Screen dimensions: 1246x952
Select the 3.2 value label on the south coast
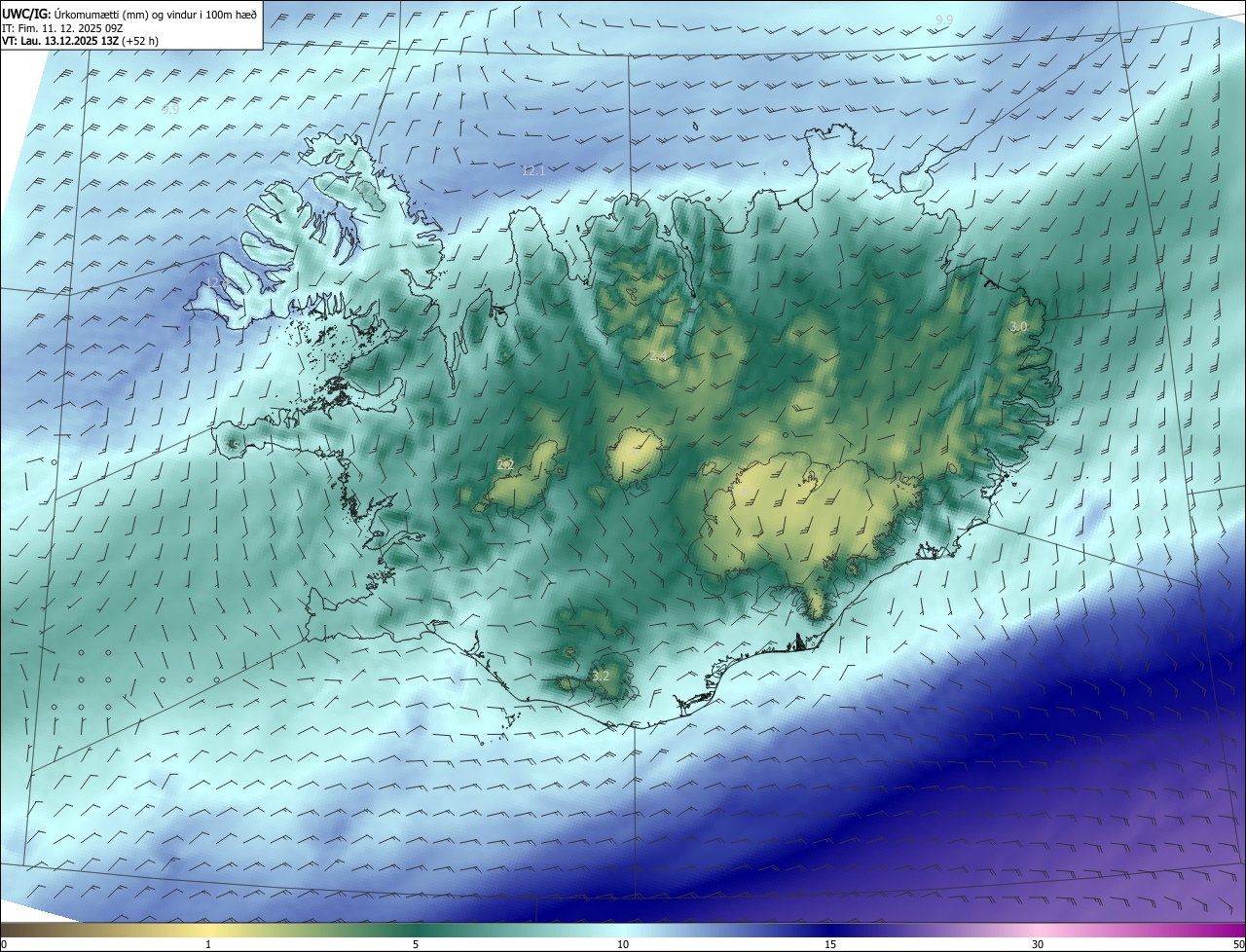pos(601,676)
